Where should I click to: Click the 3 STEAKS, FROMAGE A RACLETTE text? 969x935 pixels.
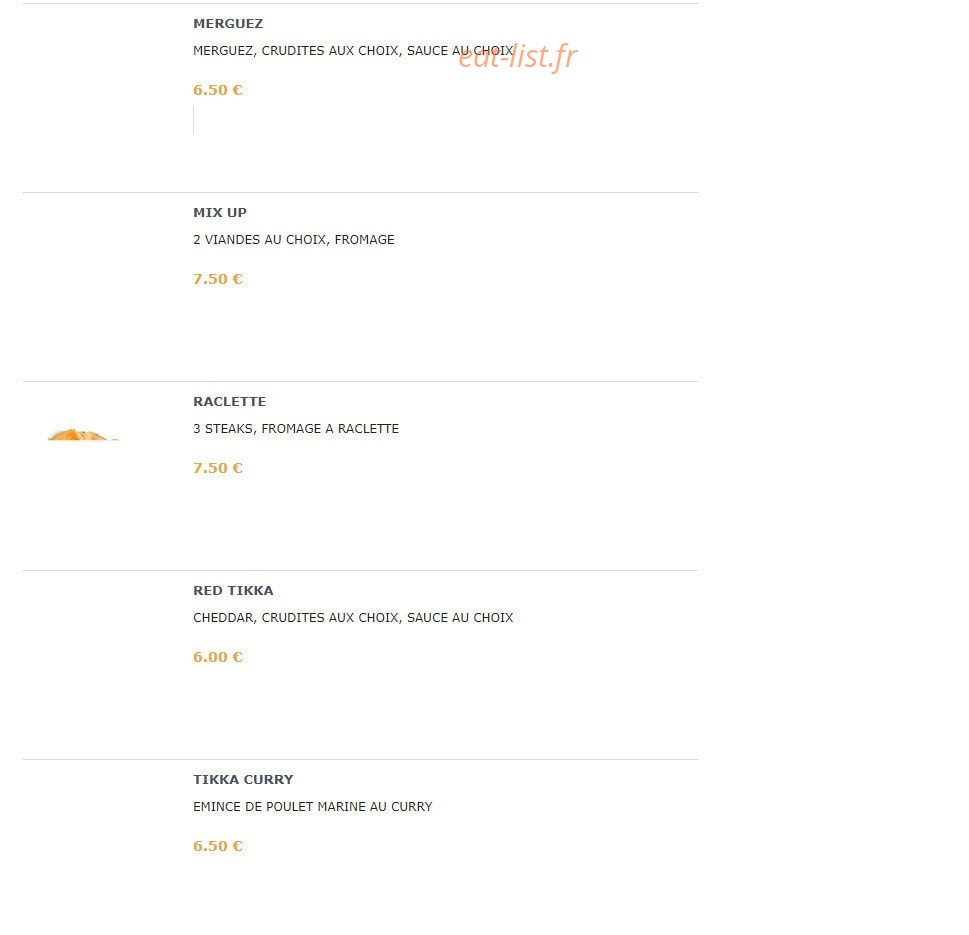296,429
